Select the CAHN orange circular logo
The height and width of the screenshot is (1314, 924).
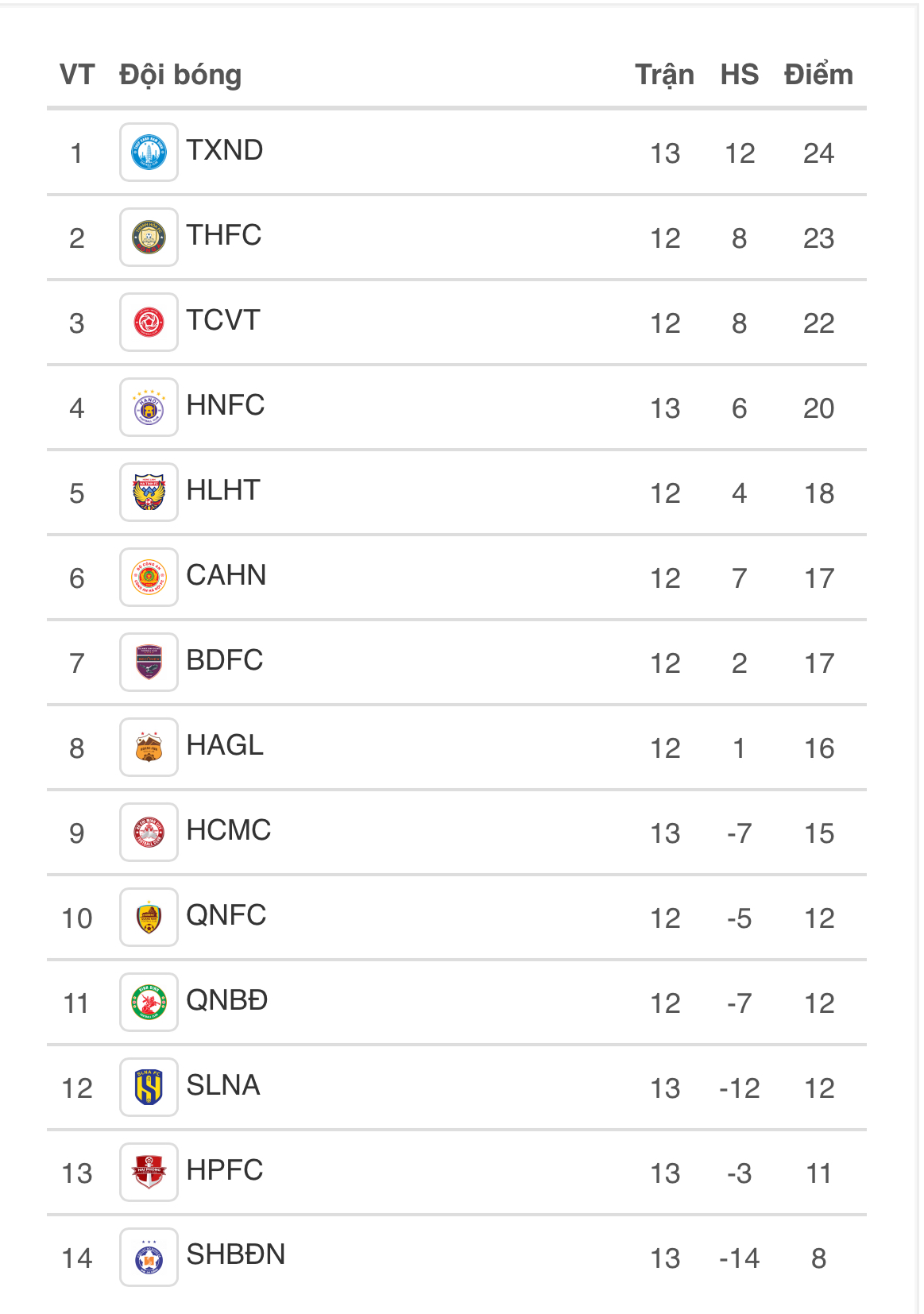149,578
